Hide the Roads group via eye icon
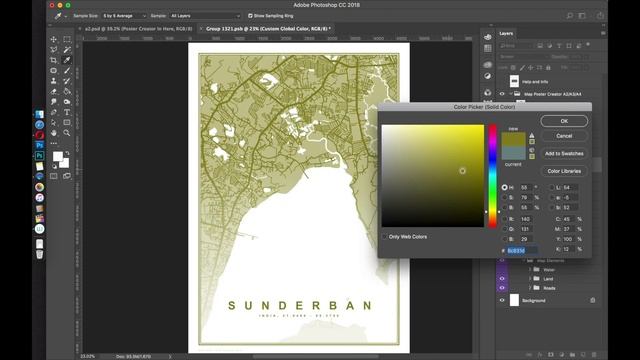 click(502, 288)
